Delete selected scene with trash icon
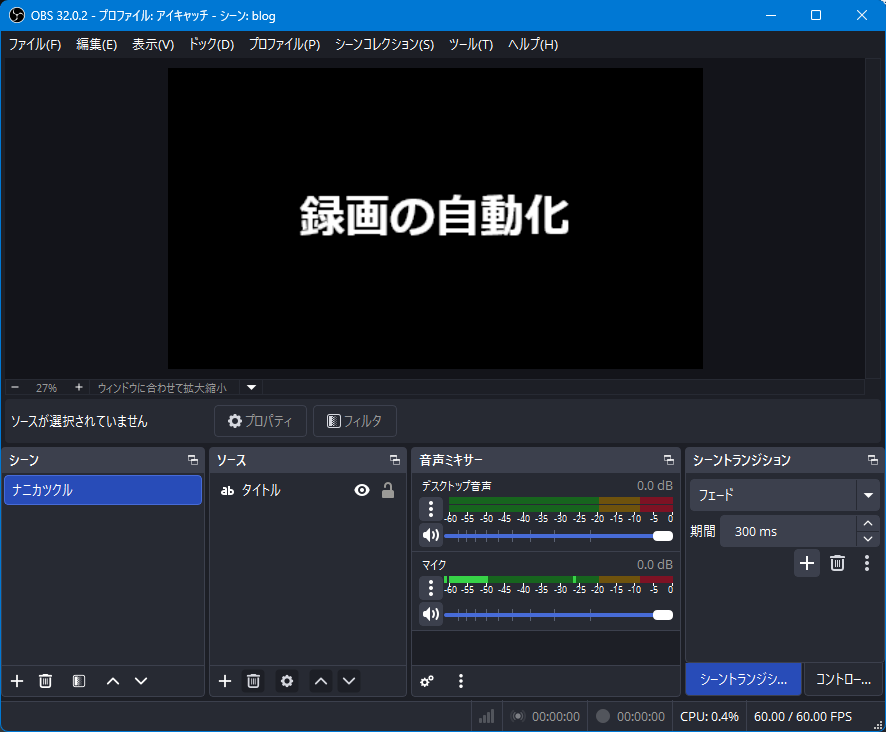This screenshot has width=886, height=732. 45,681
